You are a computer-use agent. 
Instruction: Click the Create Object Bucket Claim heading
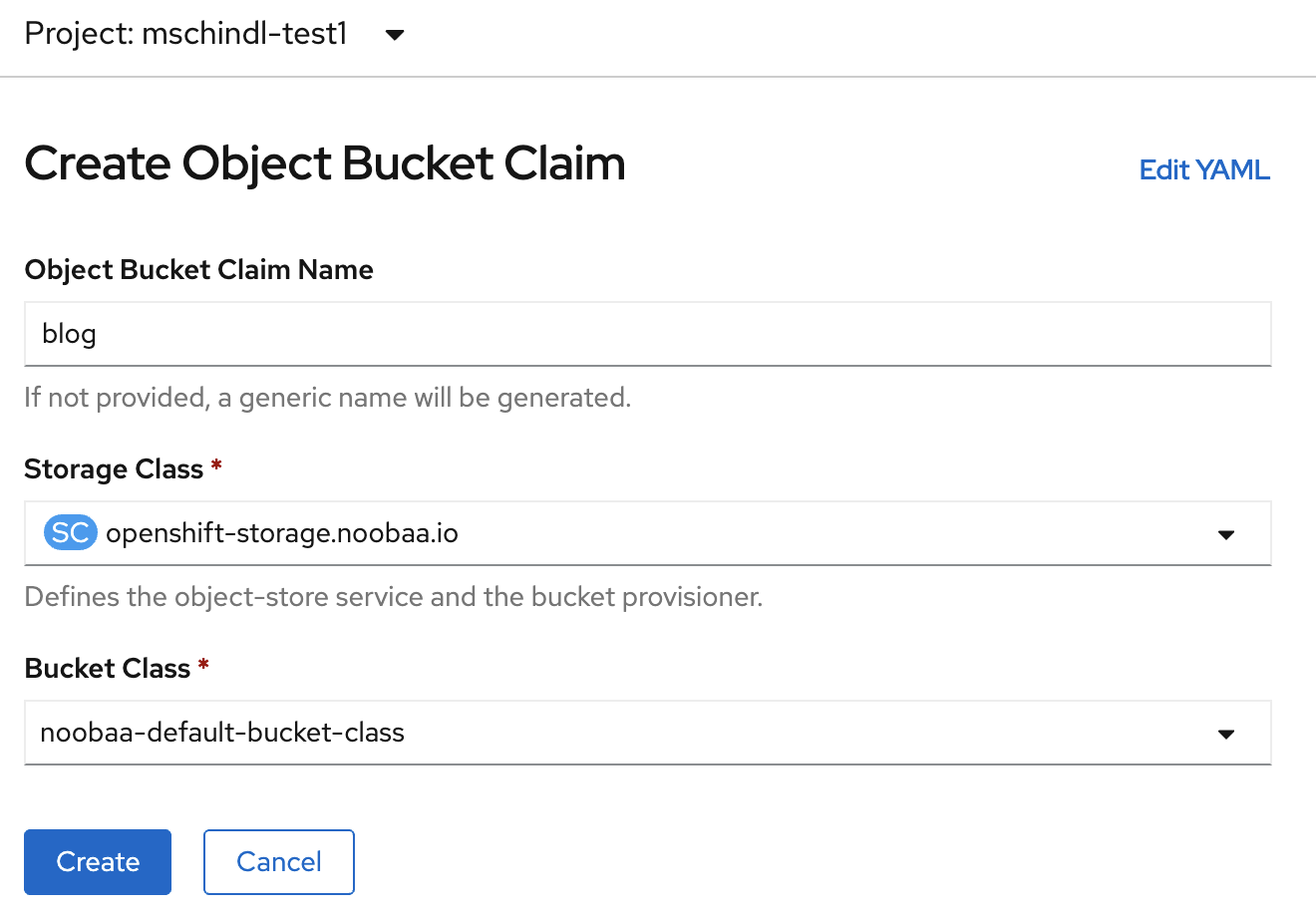click(325, 163)
